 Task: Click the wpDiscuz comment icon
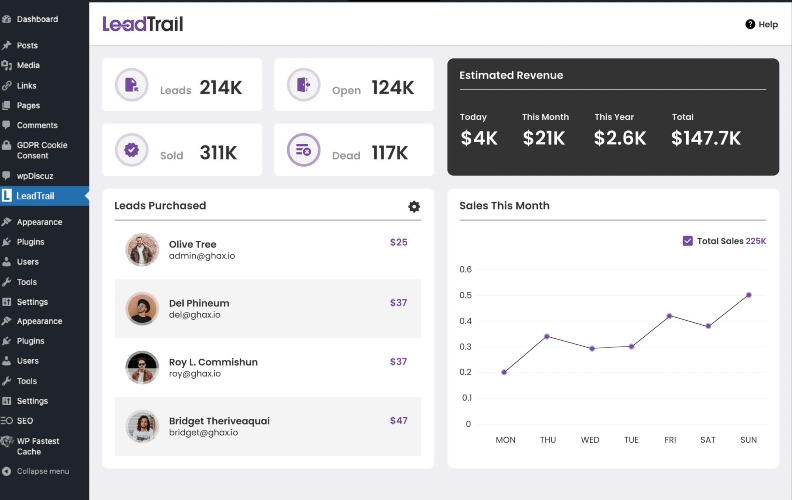[6, 176]
